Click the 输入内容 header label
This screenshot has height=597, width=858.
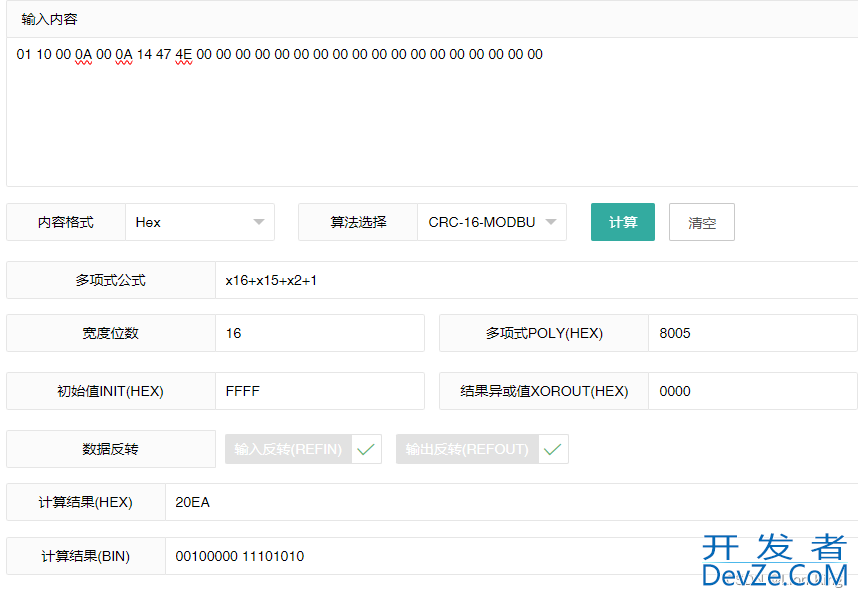(49, 19)
